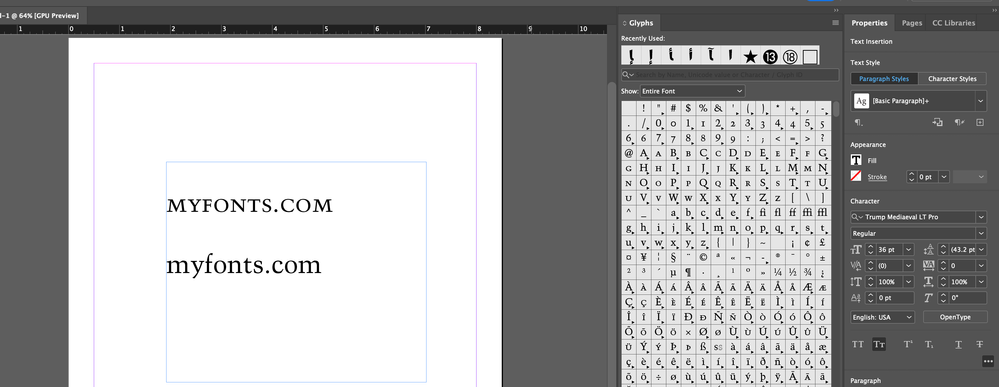999x387 pixels.
Task: Switch to Character Styles
Action: coord(952,79)
